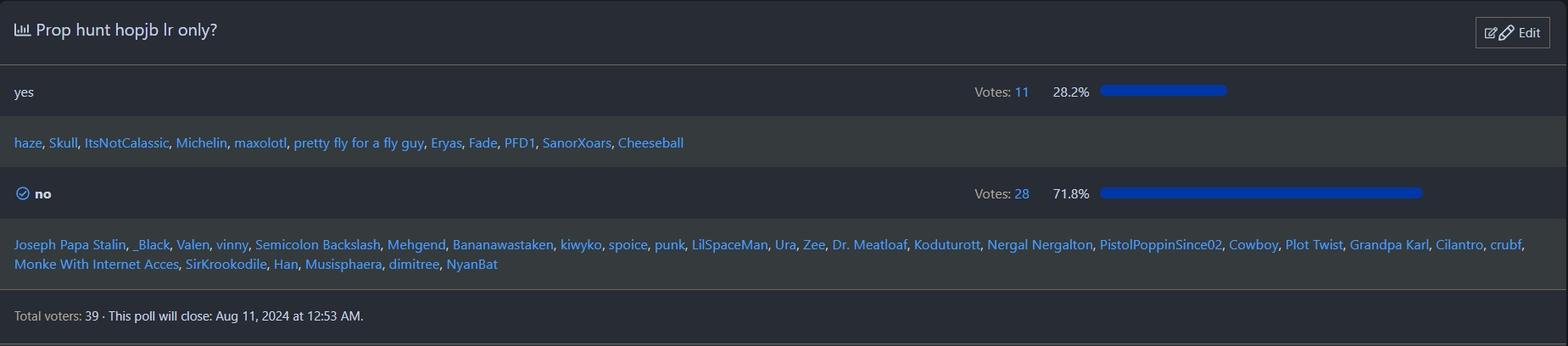
Task: Click the checkmark icon next to 'no'
Action: 23,193
